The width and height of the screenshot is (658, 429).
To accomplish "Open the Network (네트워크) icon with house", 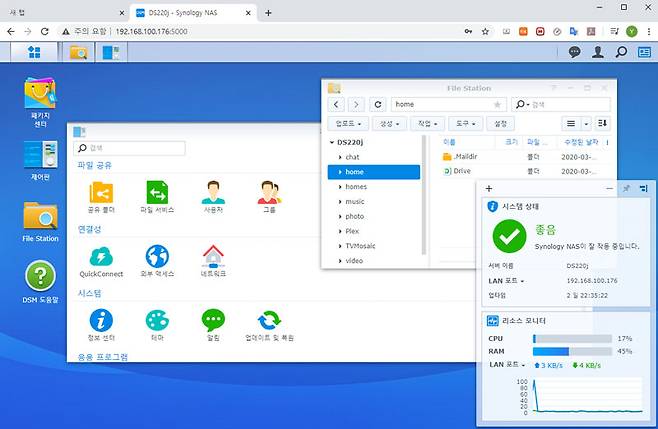I will pos(213,261).
